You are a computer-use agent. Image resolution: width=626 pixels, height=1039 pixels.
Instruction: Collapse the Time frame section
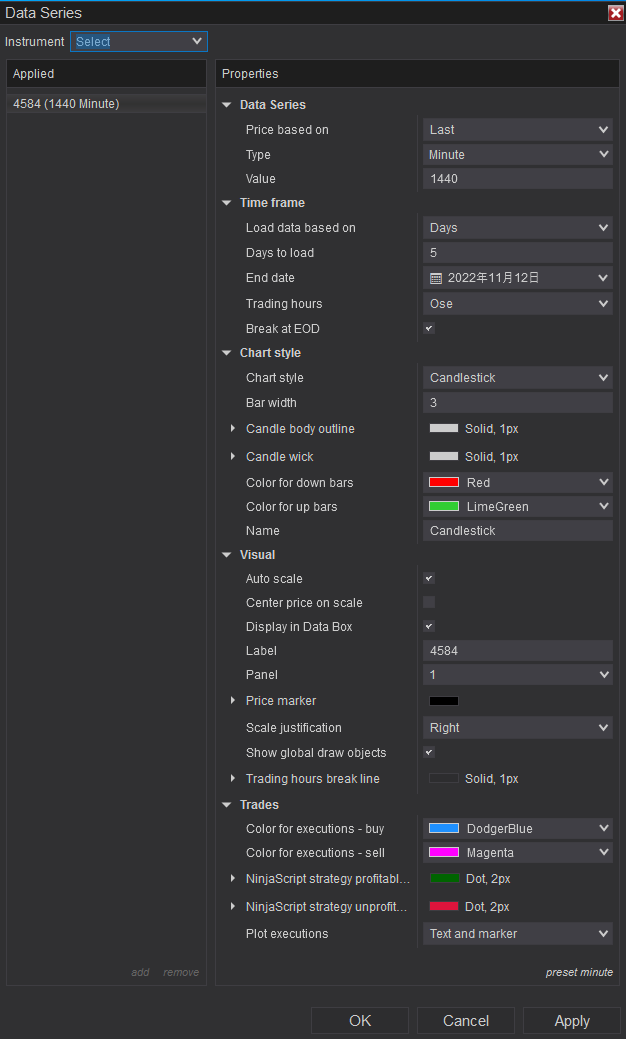point(227,203)
